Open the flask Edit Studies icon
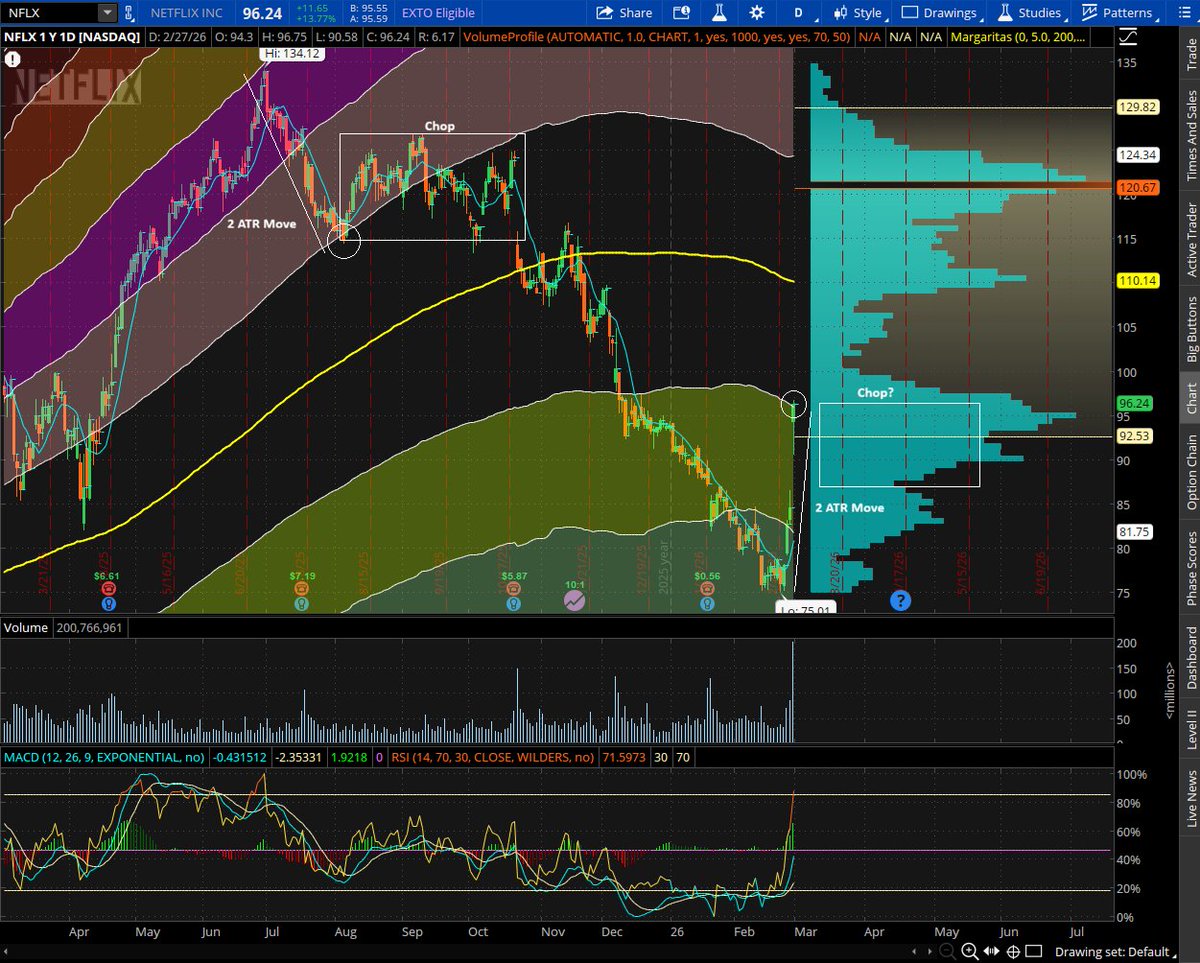1200x963 pixels. click(718, 13)
